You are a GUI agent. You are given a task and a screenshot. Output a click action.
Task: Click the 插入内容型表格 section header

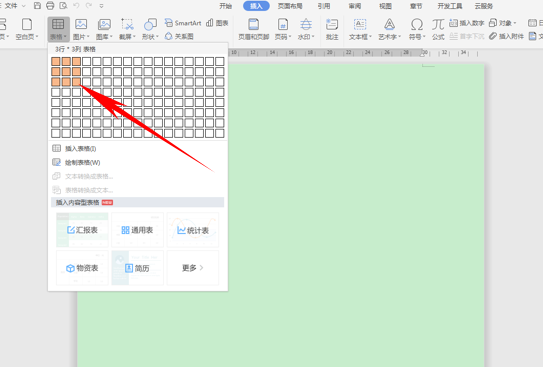tap(137, 202)
